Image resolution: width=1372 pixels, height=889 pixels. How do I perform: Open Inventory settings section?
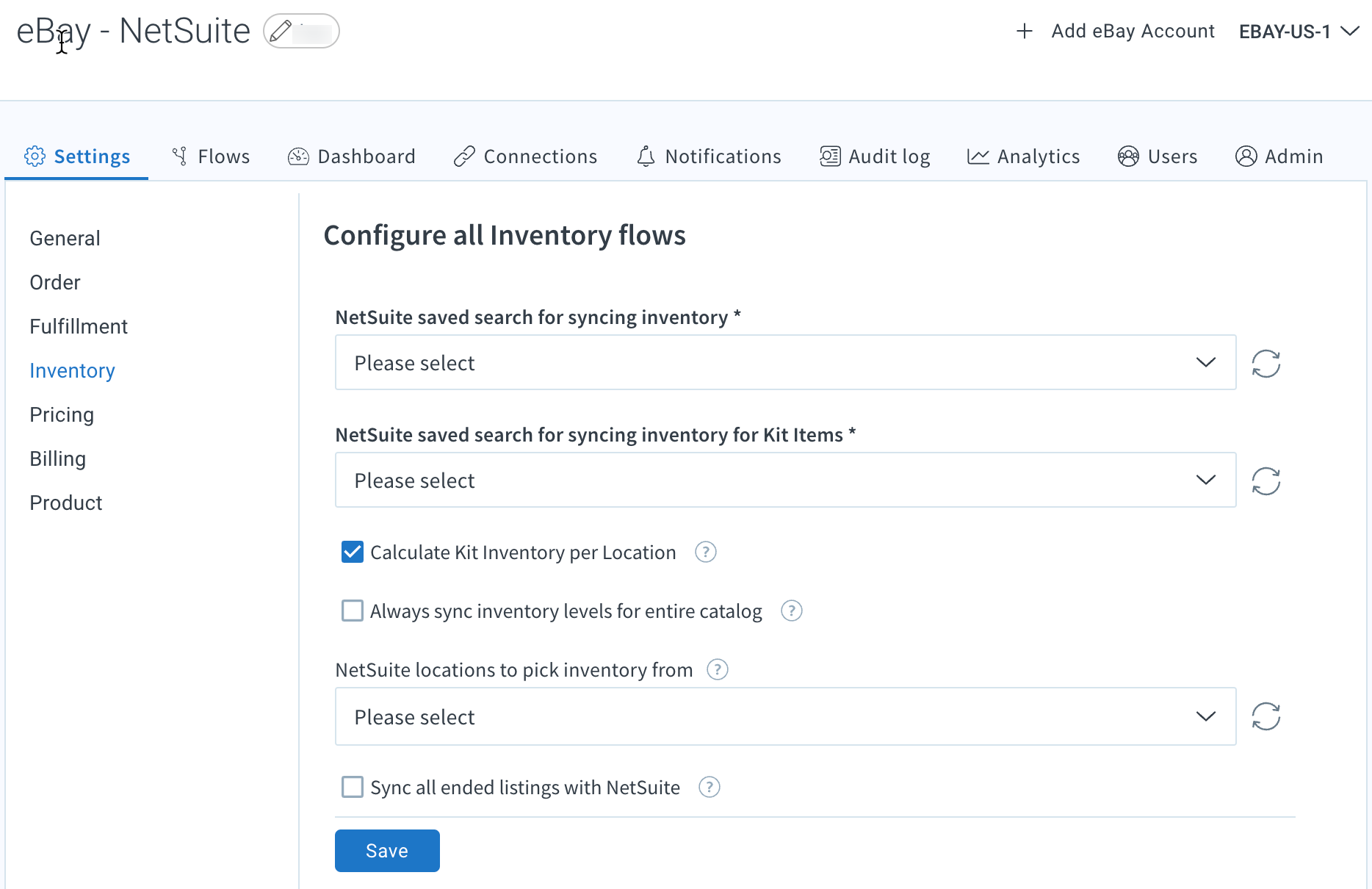pyautogui.click(x=72, y=370)
